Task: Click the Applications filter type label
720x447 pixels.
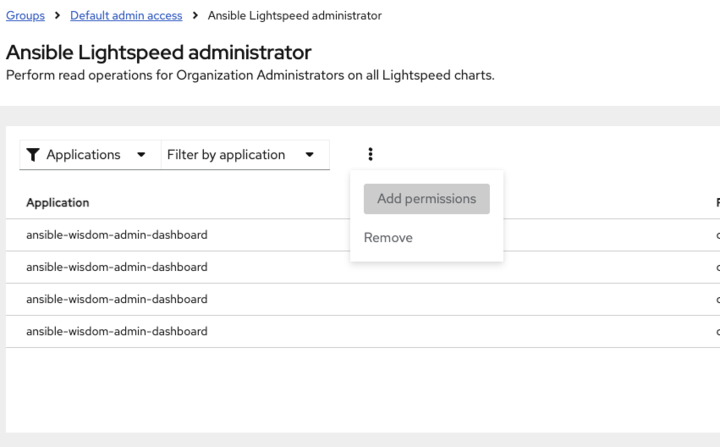Action: 83,155
